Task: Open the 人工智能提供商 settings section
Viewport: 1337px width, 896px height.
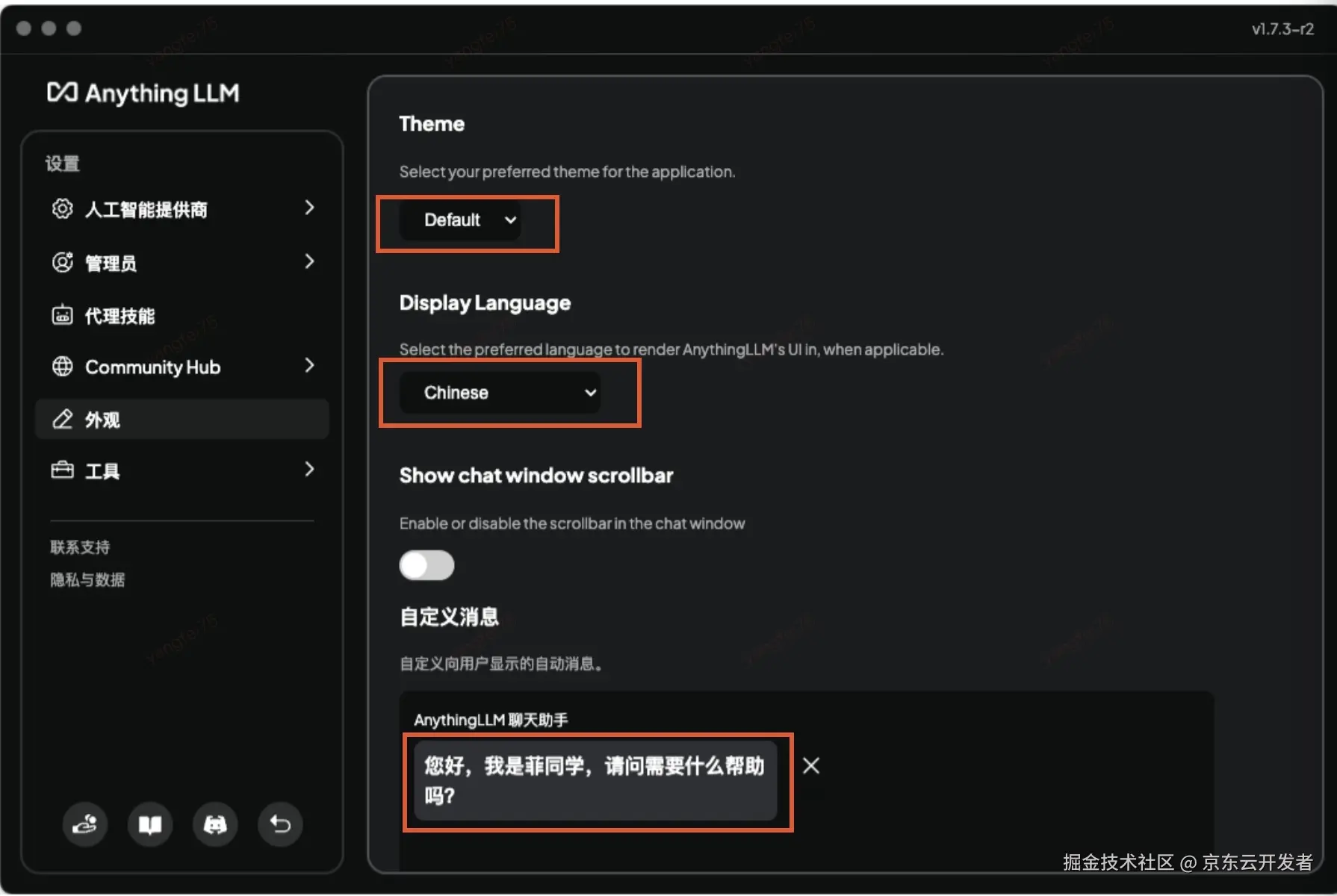Action: tap(182, 209)
